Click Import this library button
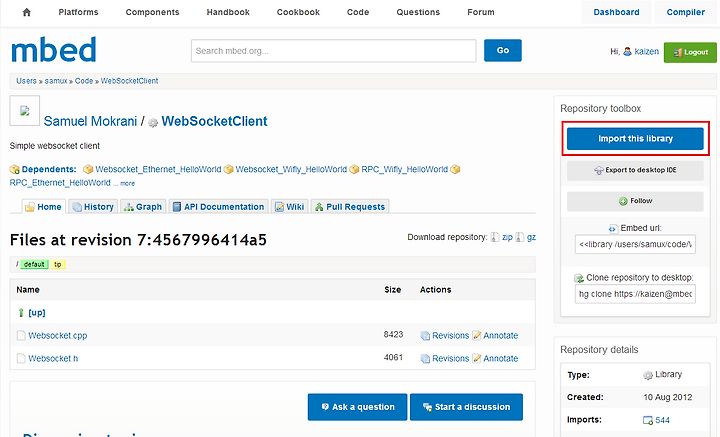The height and width of the screenshot is (437, 720). point(635,139)
